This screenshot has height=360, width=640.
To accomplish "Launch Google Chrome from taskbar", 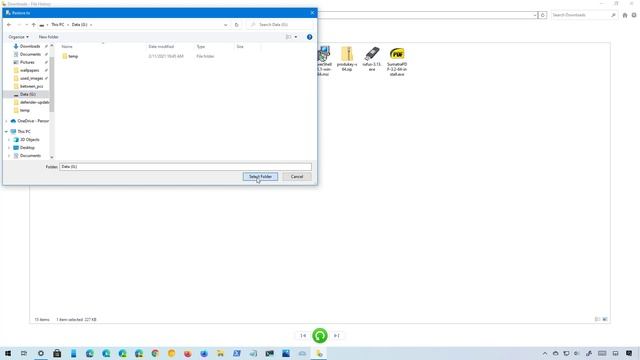I will click(155, 353).
